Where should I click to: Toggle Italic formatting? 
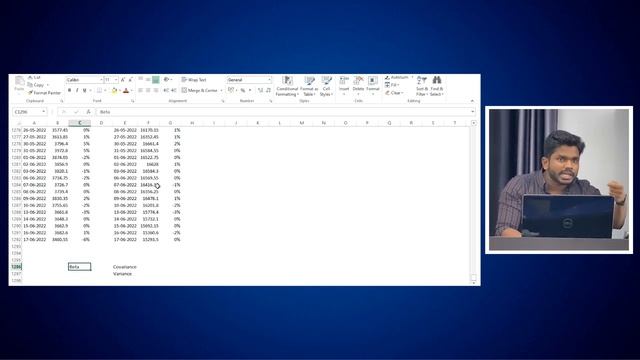[77, 90]
